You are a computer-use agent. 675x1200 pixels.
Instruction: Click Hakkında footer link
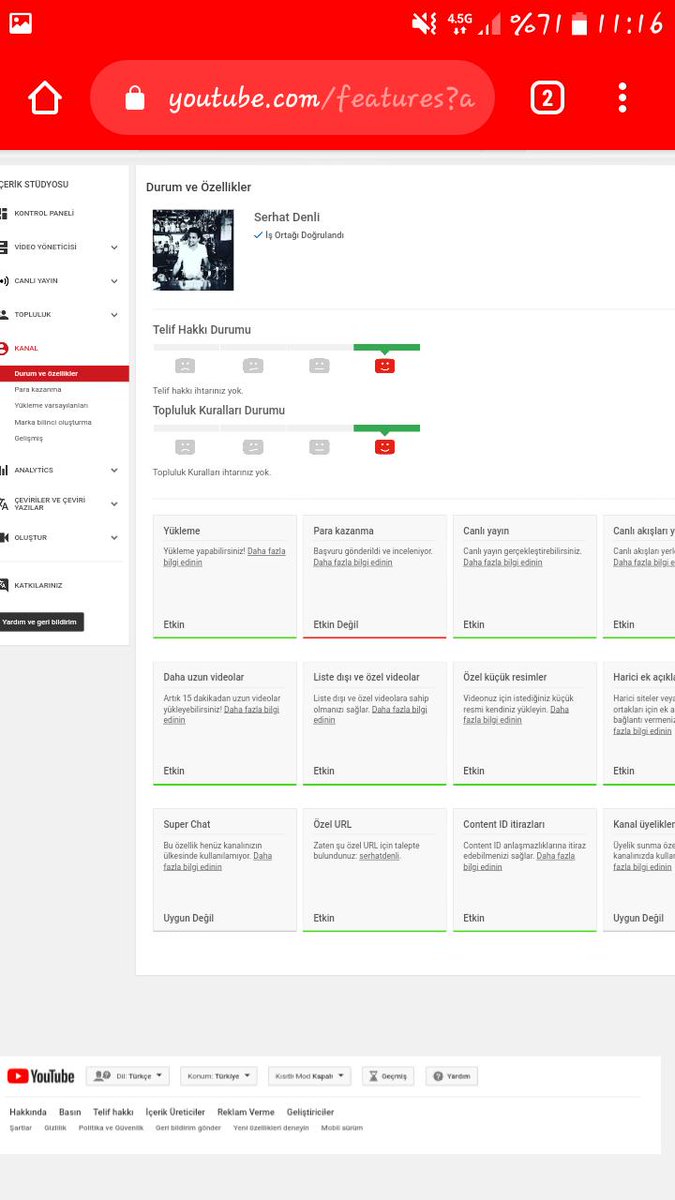(28, 1112)
